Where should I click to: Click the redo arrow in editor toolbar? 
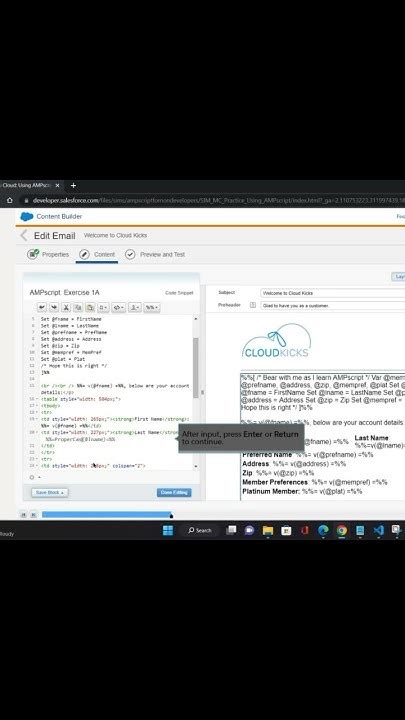click(x=54, y=308)
